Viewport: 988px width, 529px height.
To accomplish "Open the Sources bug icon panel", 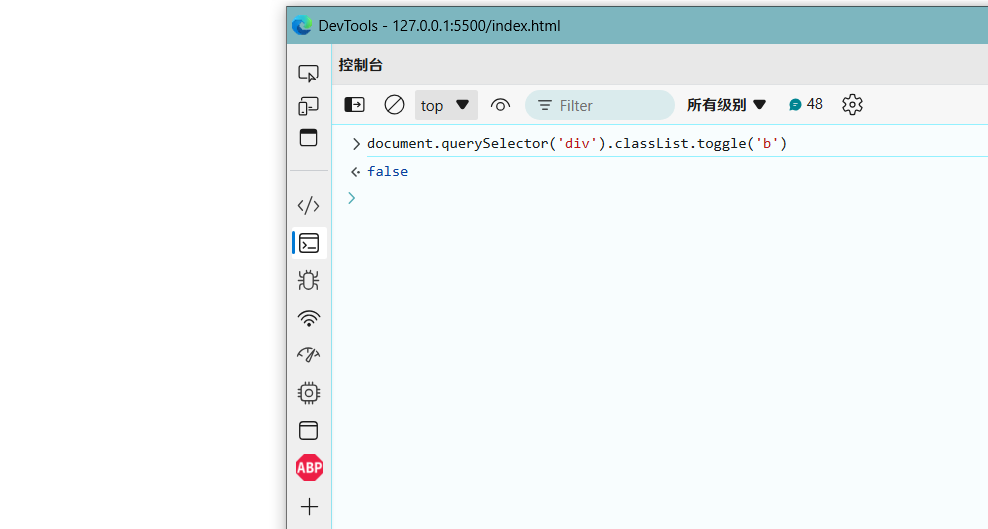I will 309,280.
